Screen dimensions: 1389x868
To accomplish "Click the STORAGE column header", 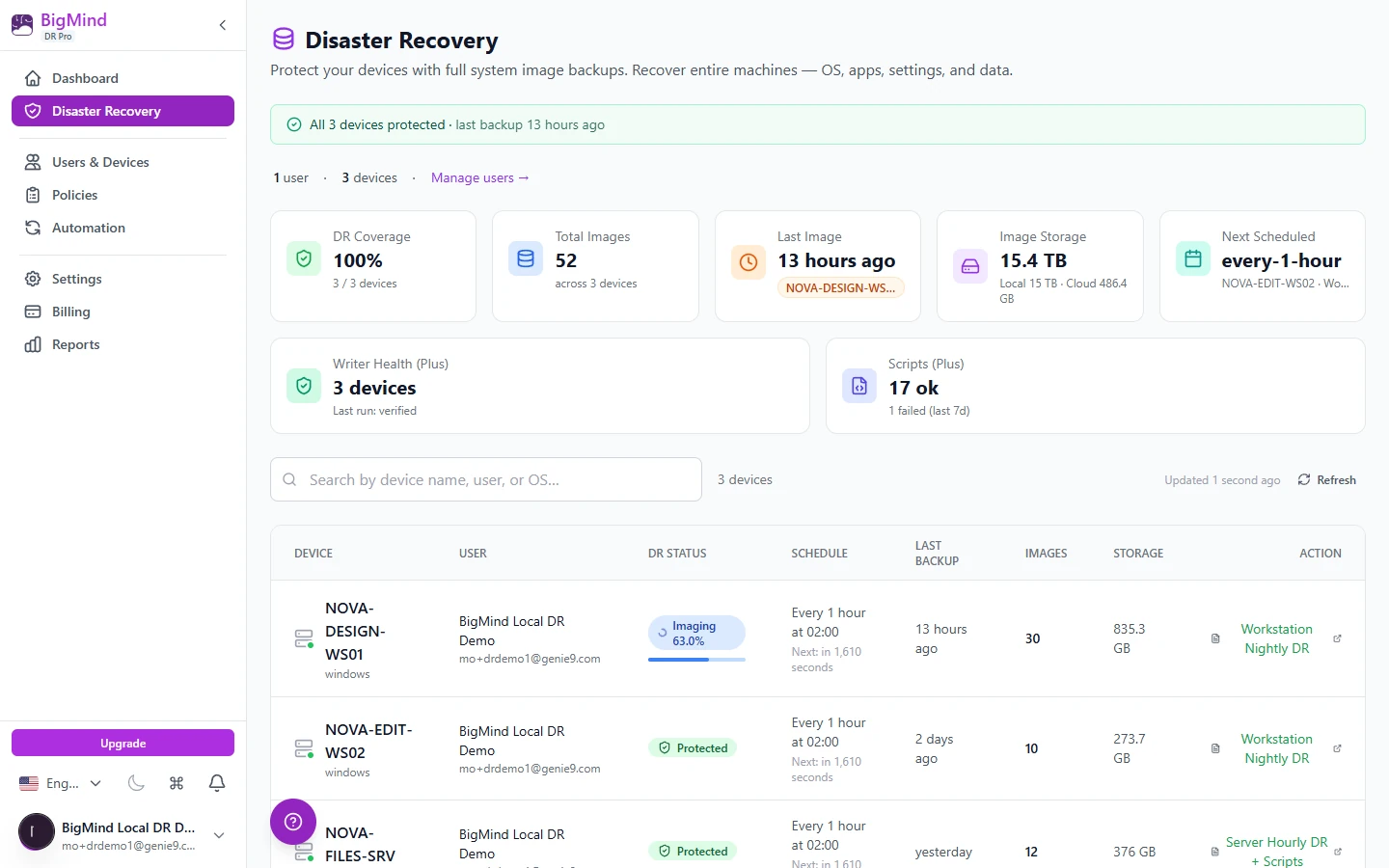I will click(x=1138, y=554).
